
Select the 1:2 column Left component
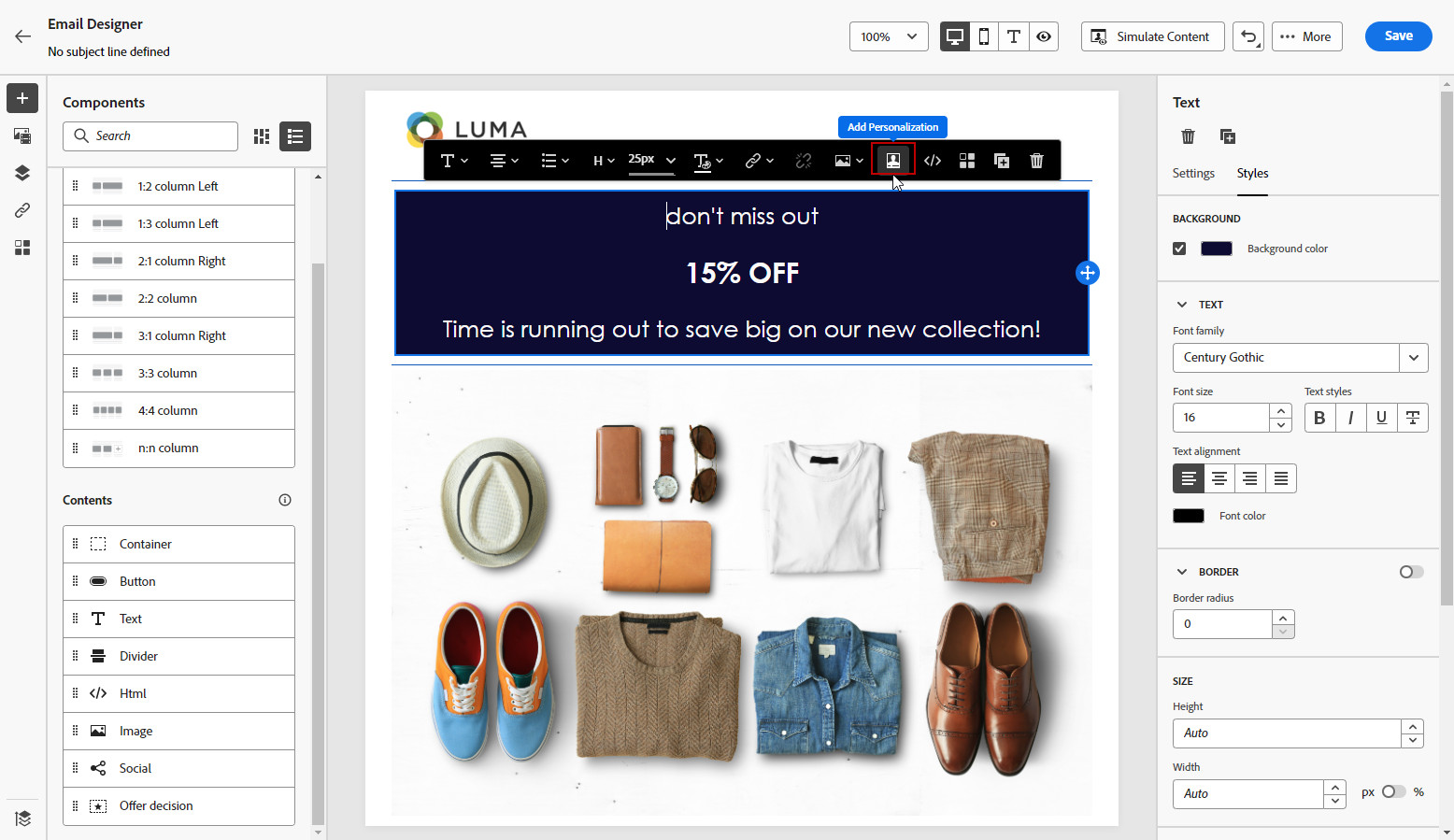(x=178, y=187)
